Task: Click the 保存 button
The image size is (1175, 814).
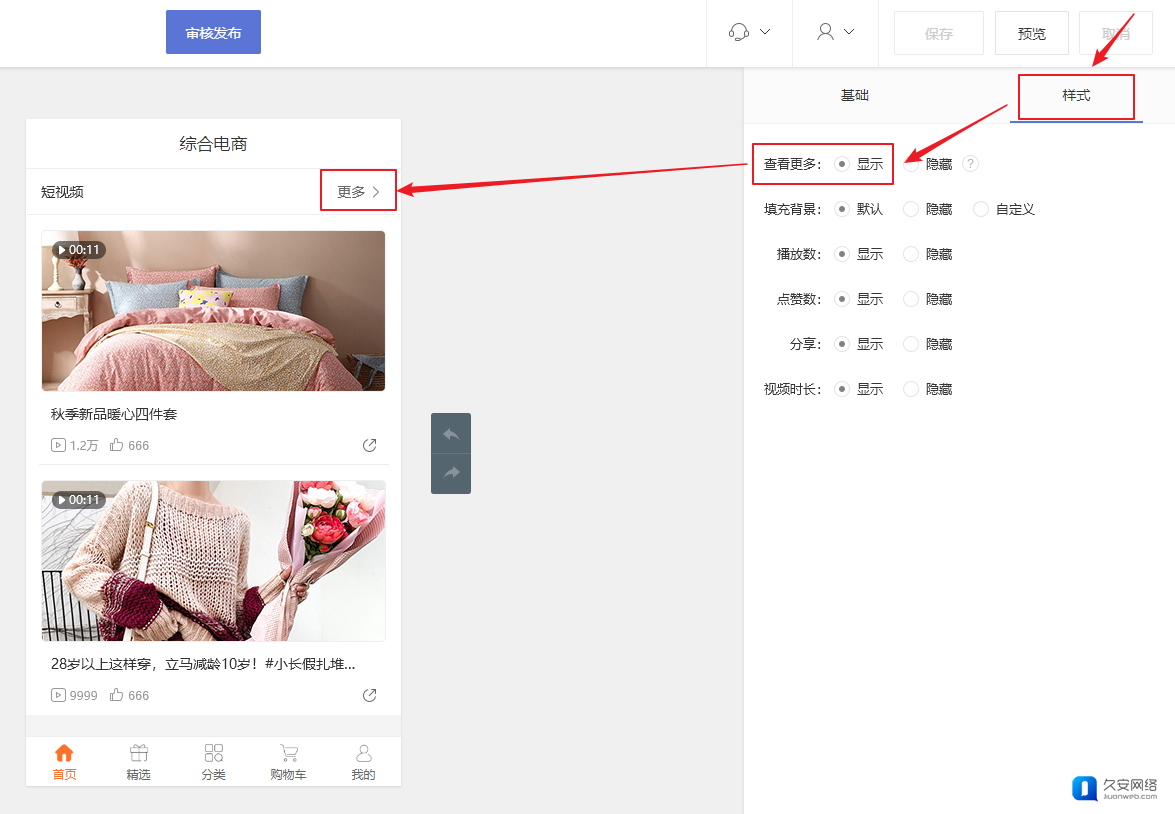Action: [x=939, y=33]
